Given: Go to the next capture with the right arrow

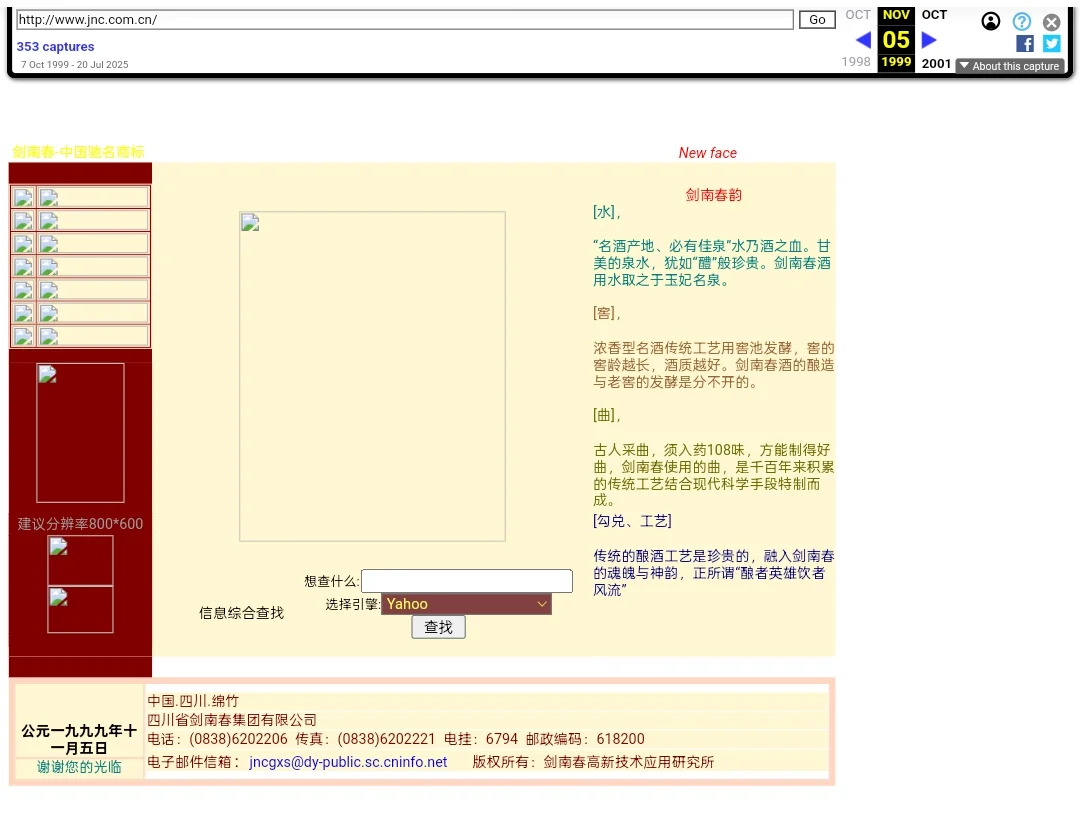Looking at the screenshot, I should point(929,40).
